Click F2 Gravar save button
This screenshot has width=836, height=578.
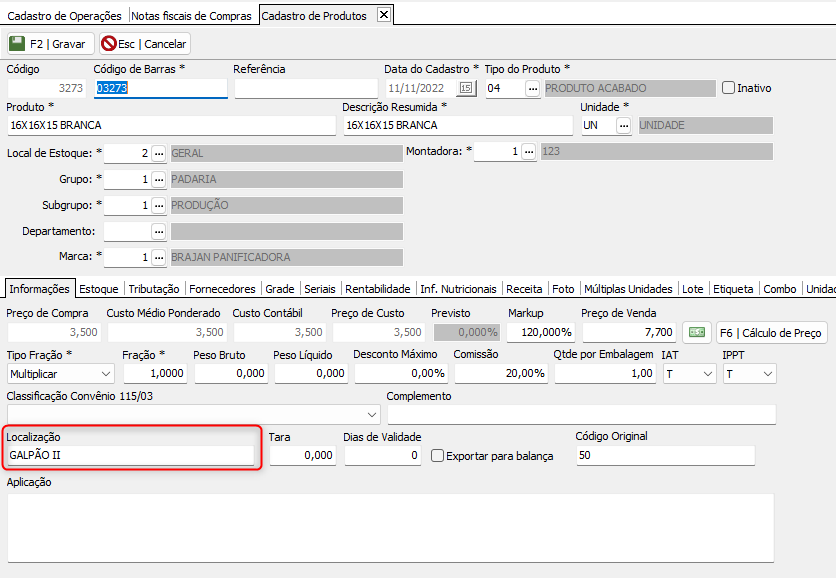click(x=50, y=44)
